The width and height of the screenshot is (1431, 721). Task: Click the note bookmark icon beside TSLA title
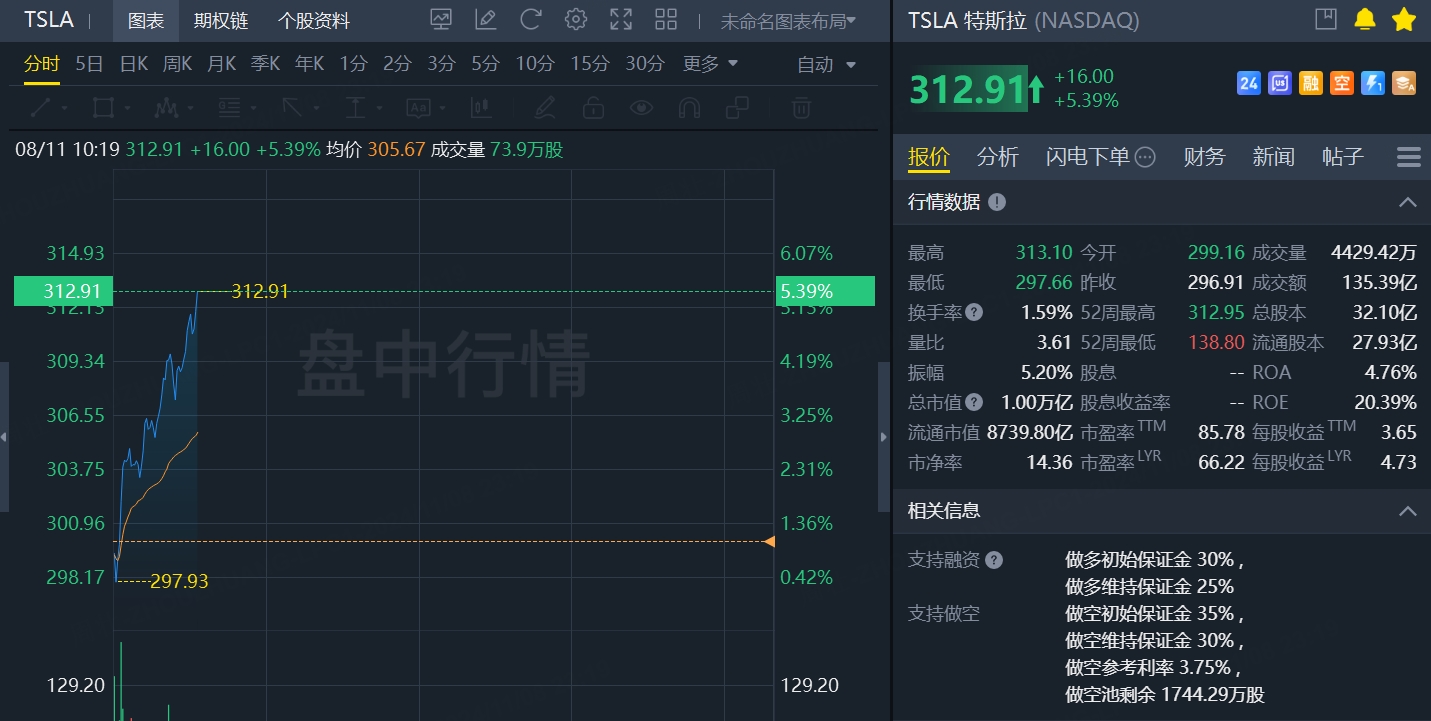pyautogui.click(x=1326, y=19)
